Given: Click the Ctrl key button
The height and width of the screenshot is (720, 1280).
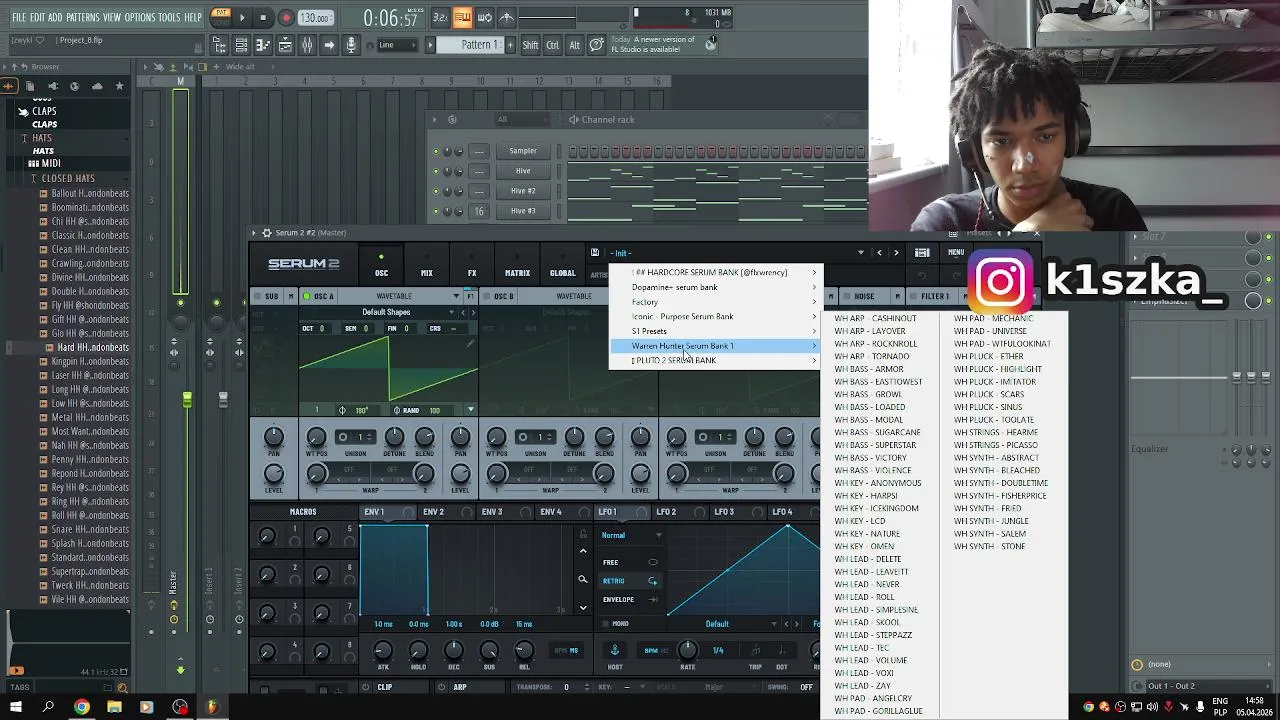Looking at the screenshot, I should pyautogui.click(x=553, y=45).
